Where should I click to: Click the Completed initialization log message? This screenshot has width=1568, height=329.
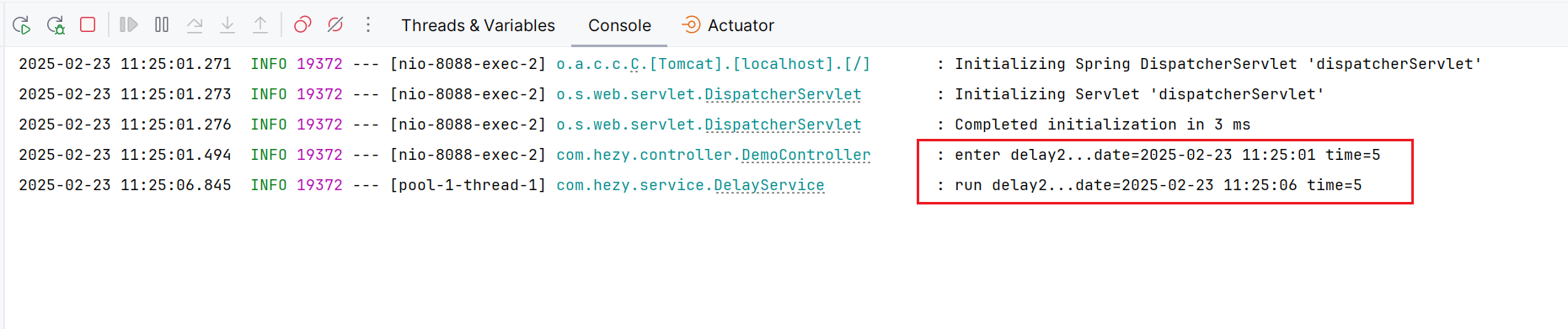(1102, 125)
